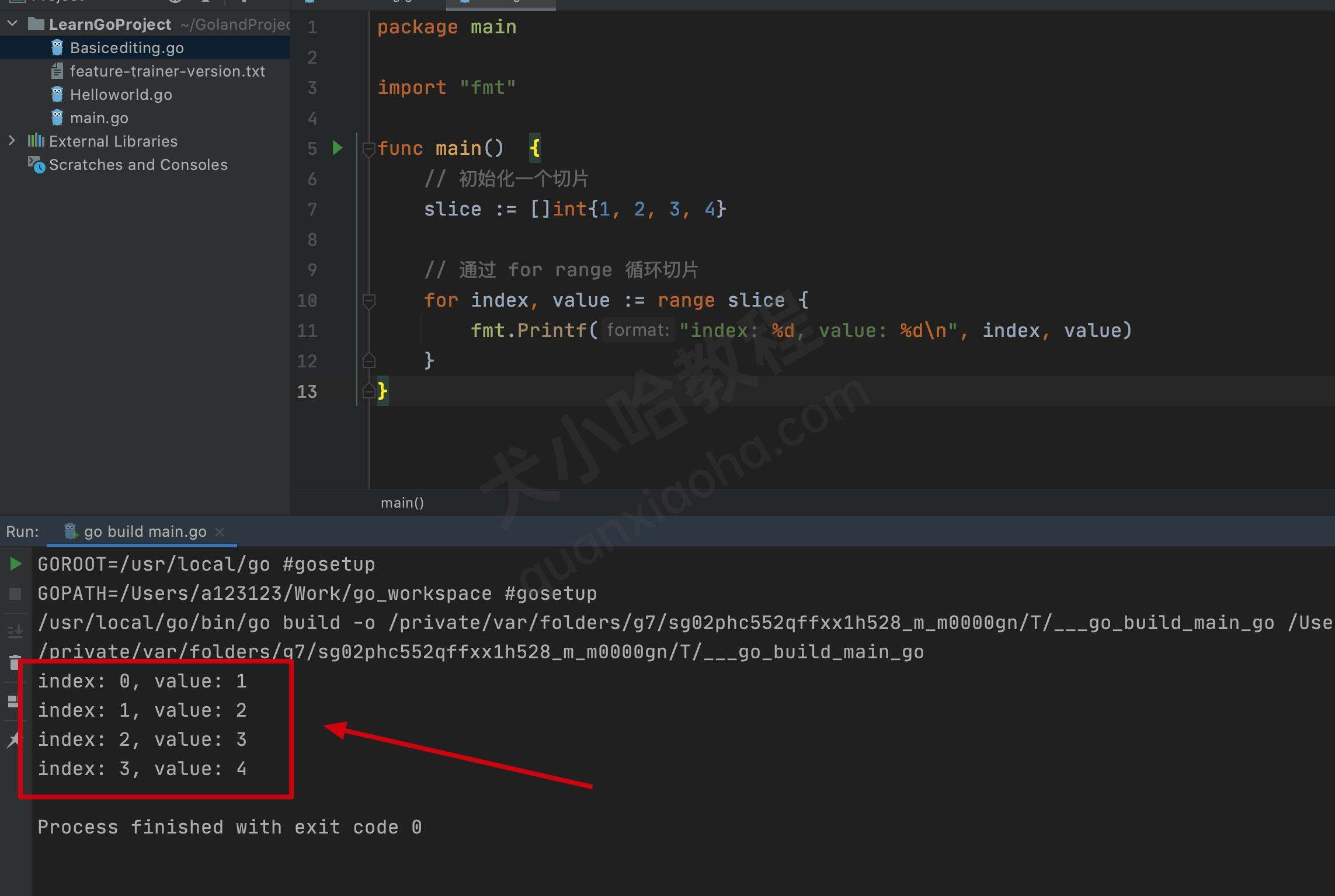This screenshot has height=896, width=1335.
Task: Click the fold/collapse icon on line 10
Action: [x=369, y=300]
